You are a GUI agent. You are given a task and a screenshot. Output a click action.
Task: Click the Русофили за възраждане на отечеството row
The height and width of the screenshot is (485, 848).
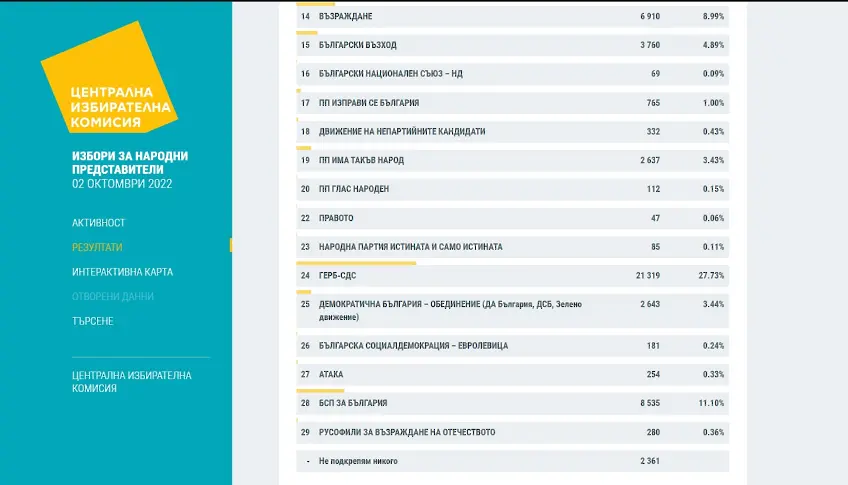(x=512, y=432)
